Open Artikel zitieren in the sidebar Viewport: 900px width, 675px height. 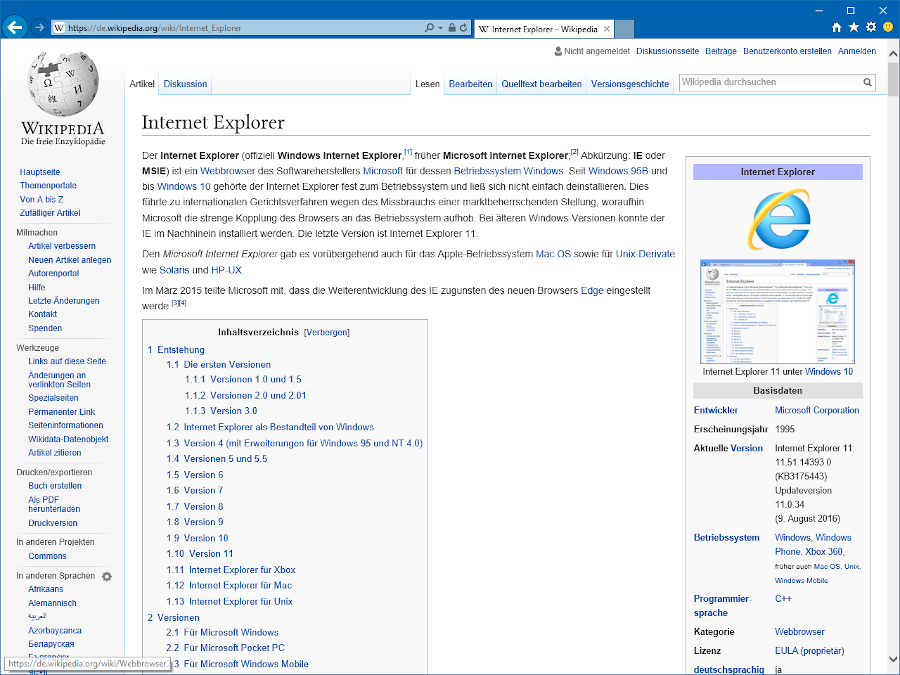click(55, 453)
